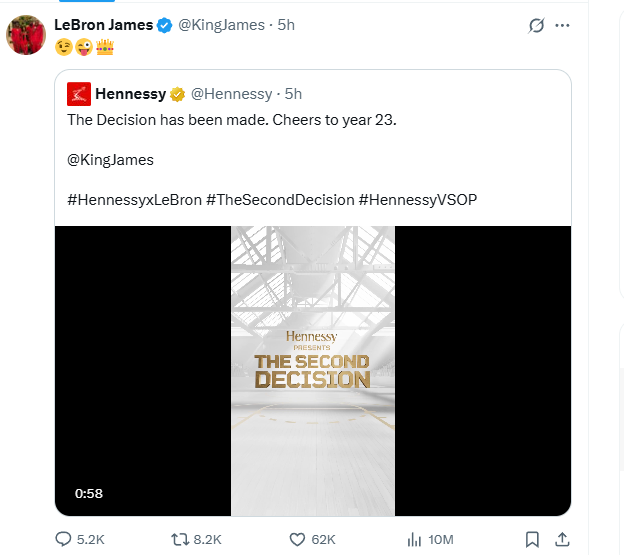Like the post with heart icon
This screenshot has height=555, width=624.
click(296, 539)
